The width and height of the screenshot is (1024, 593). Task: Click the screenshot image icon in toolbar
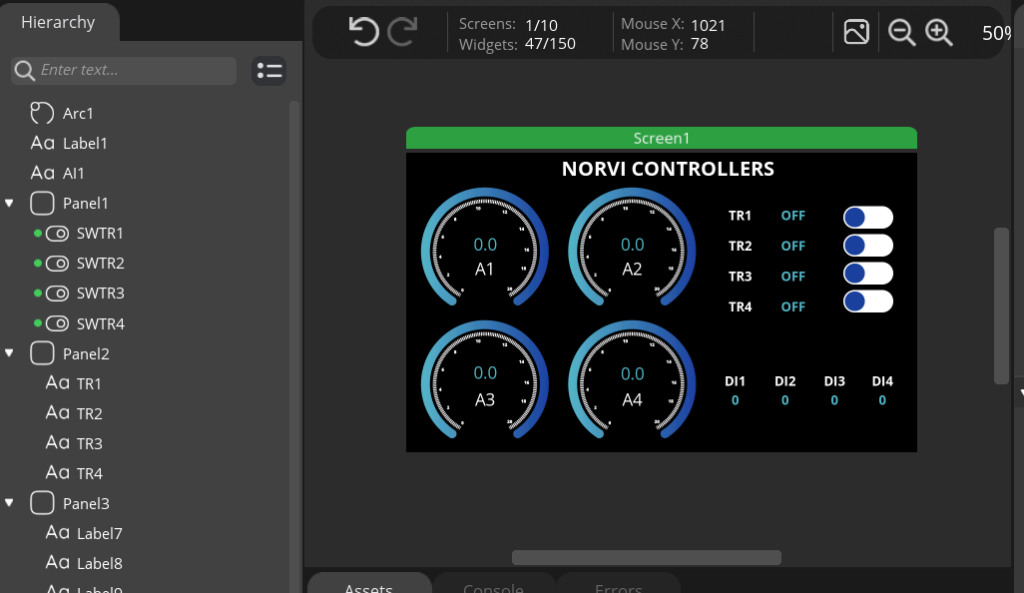point(856,32)
